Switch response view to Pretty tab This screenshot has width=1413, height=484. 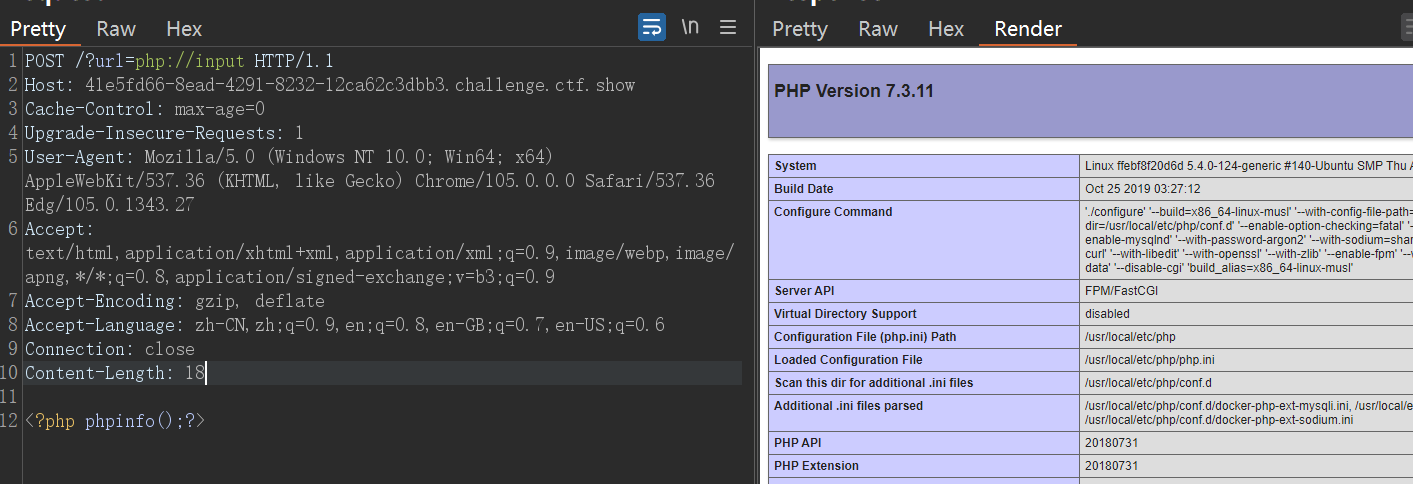point(800,29)
